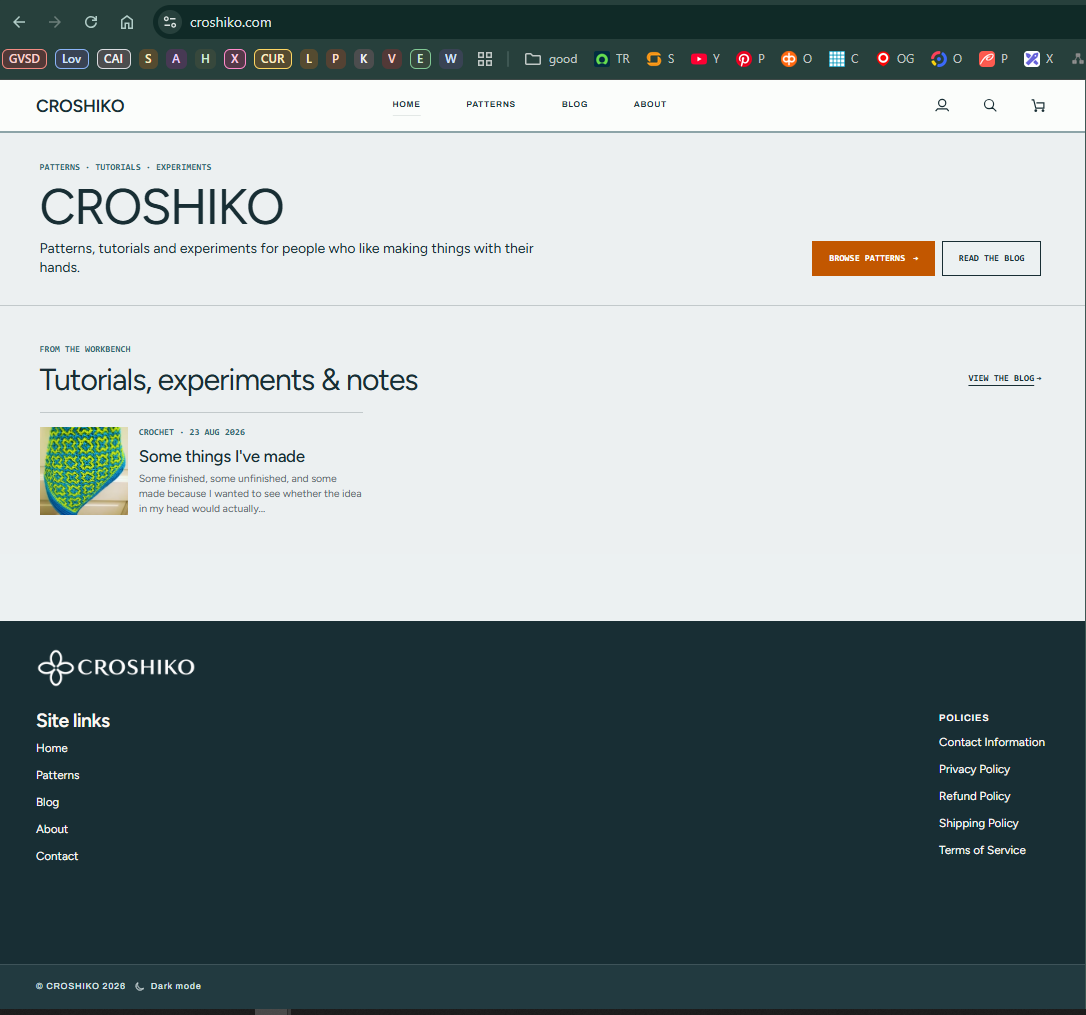The width and height of the screenshot is (1086, 1015).
Task: Select the HOME nav item
Action: tap(406, 104)
